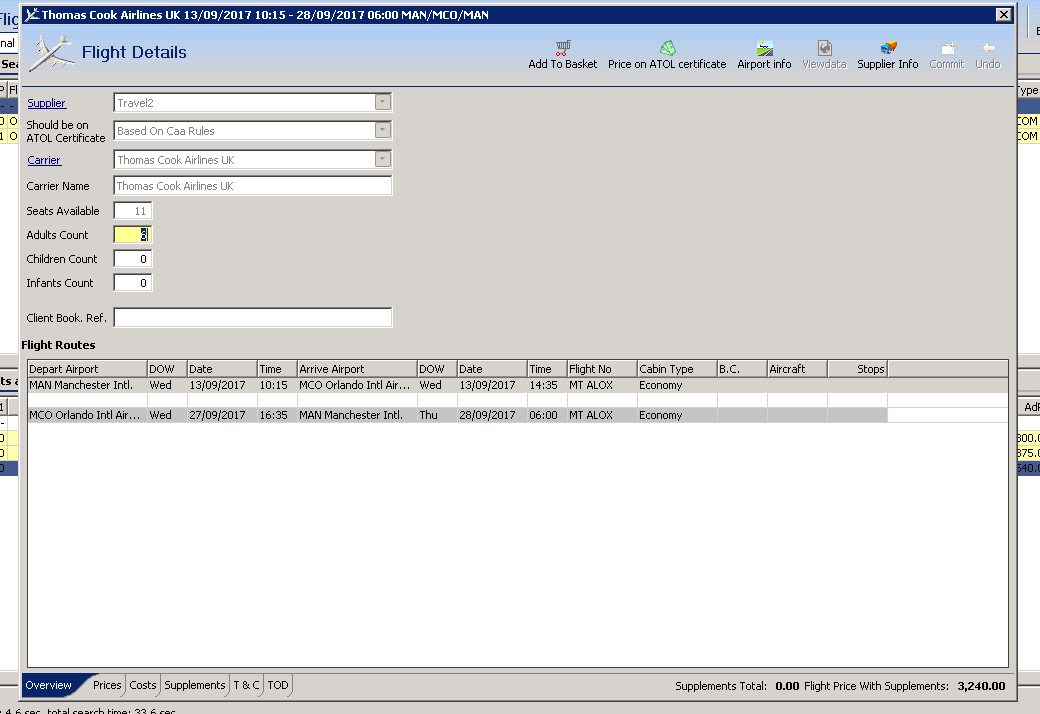Screen dimensions: 1040x714
Task: Follow the Carrier link label
Action: pos(44,160)
